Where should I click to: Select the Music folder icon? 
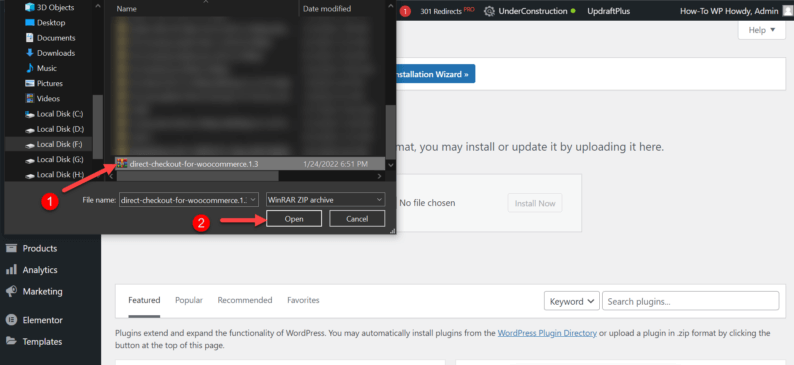coord(29,68)
